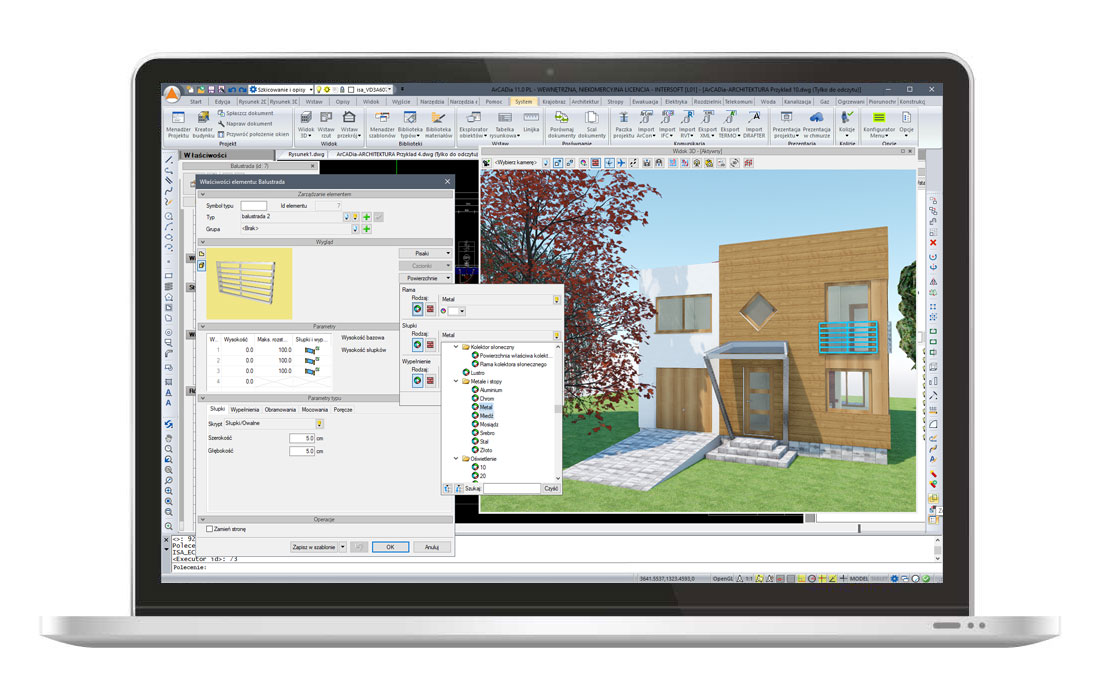The width and height of the screenshot is (1100, 700).
Task: Open the Widok 3D view tool
Action: click(x=306, y=123)
